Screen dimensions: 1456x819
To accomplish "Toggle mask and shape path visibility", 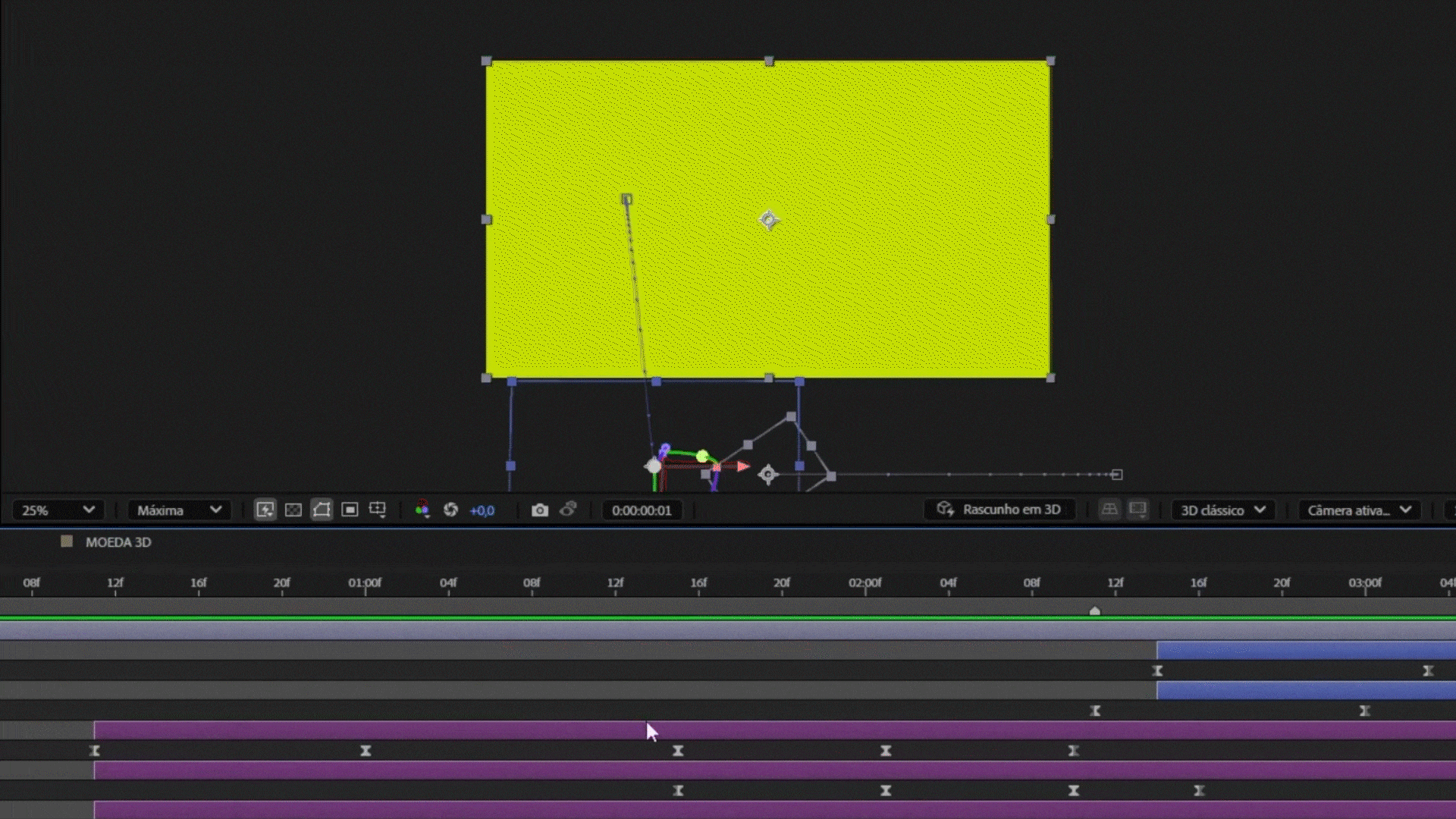I will point(322,510).
